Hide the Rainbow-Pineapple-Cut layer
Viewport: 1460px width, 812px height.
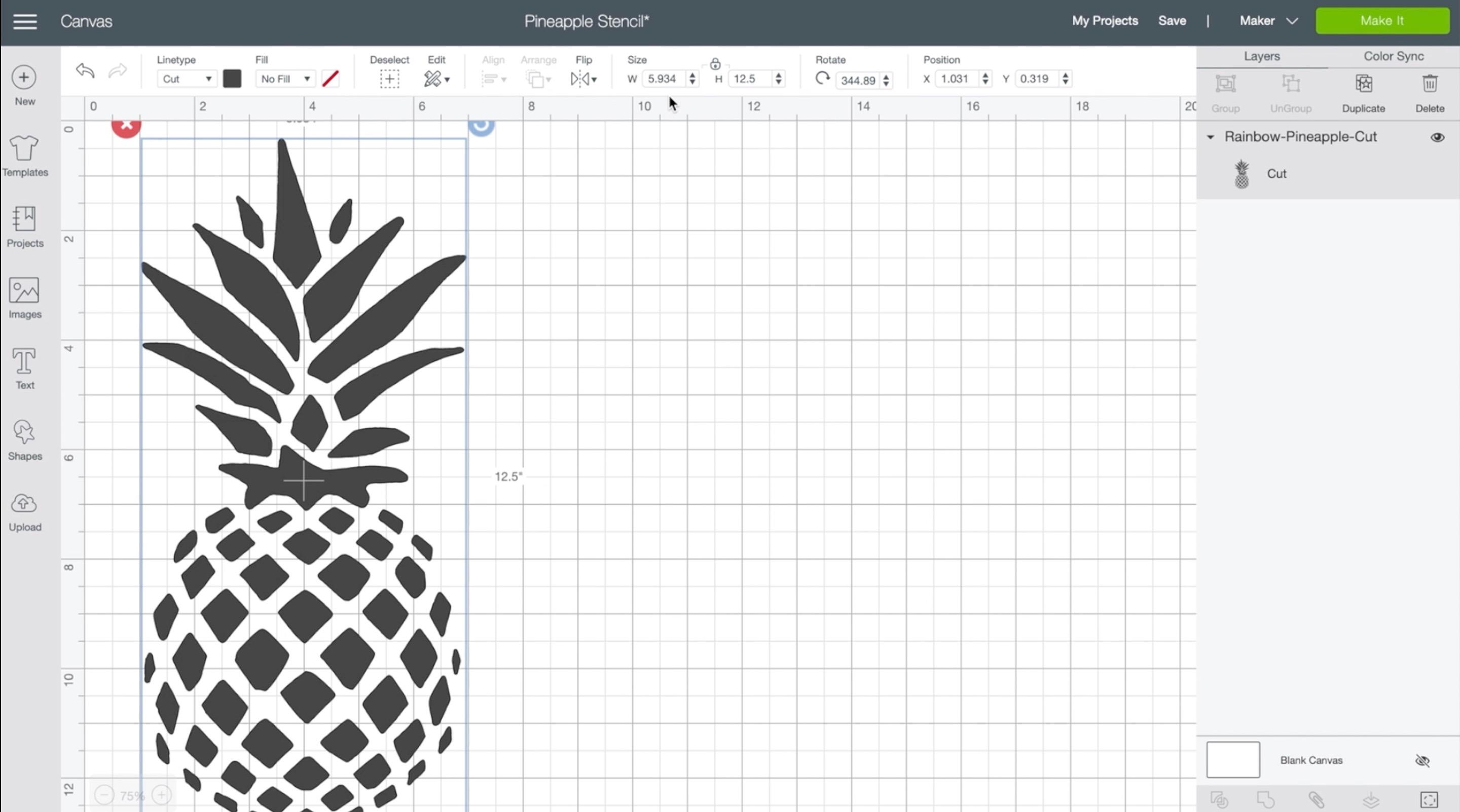pos(1437,137)
